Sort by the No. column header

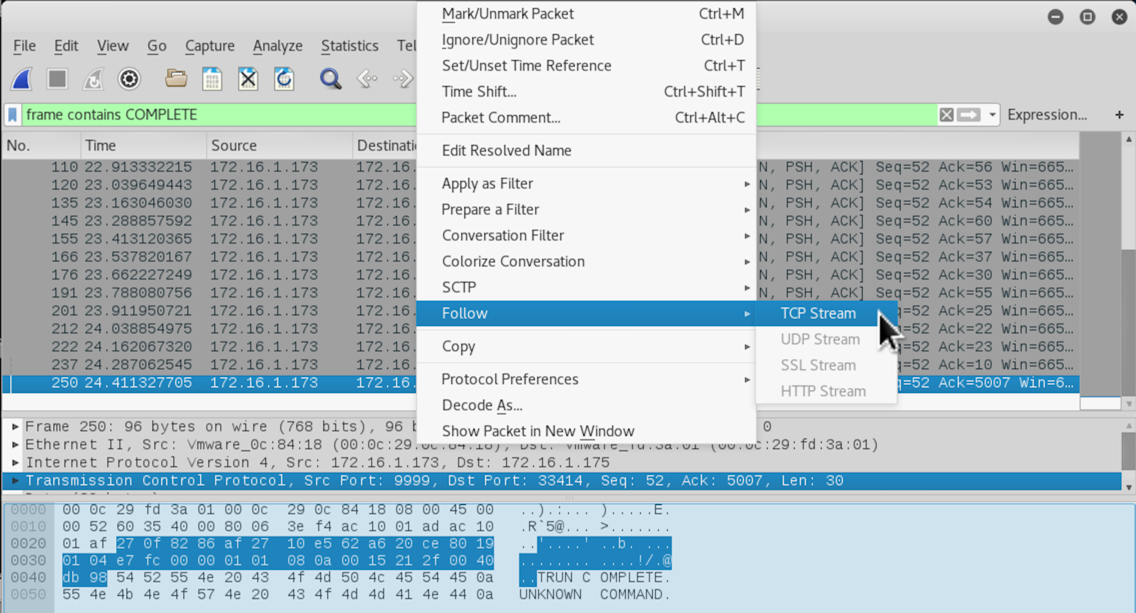(x=41, y=146)
